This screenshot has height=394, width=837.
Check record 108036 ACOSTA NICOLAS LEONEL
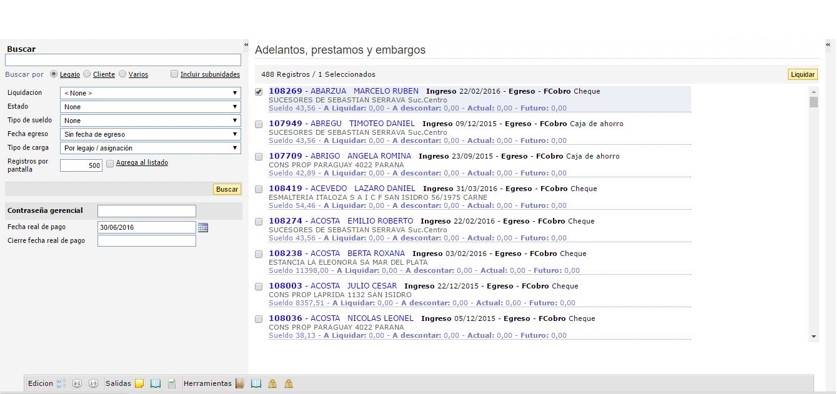pyautogui.click(x=259, y=319)
